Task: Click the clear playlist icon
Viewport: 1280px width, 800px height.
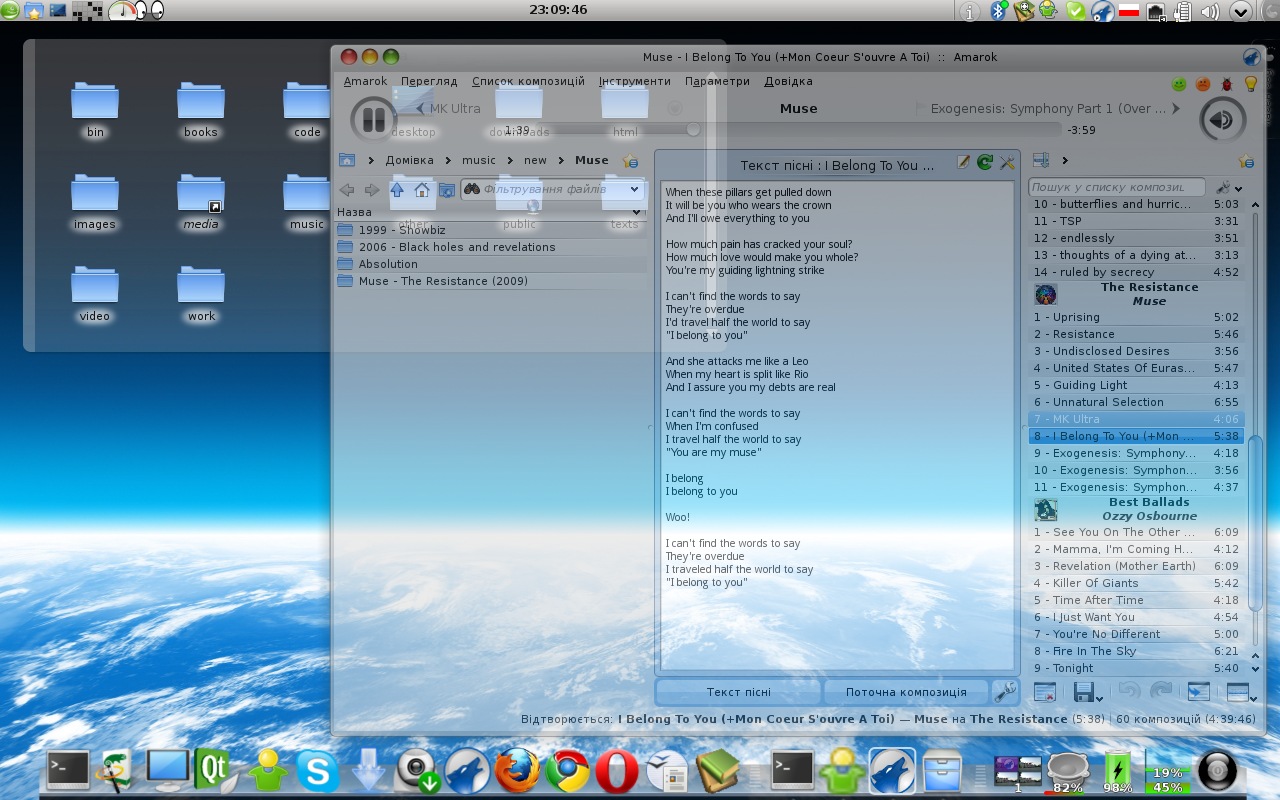Action: point(1044,691)
